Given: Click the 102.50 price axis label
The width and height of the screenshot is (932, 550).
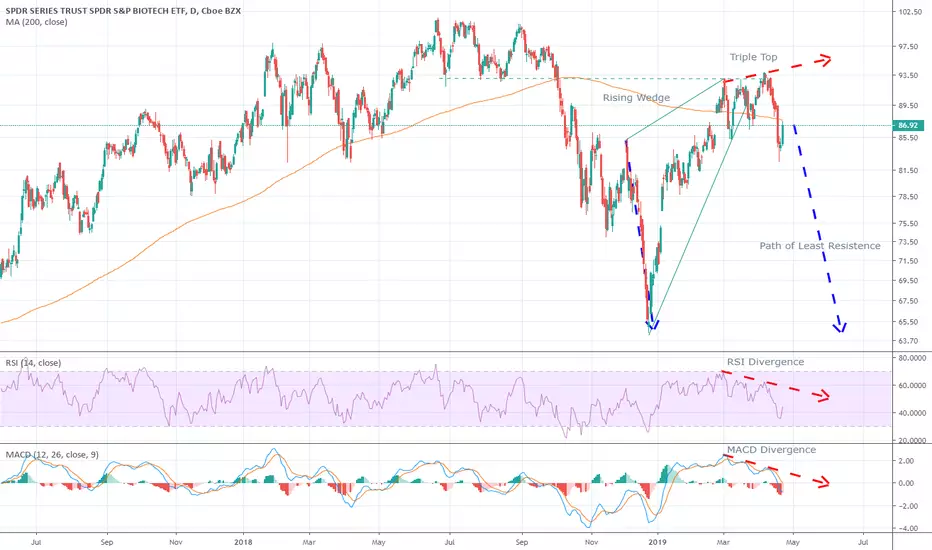Looking at the screenshot, I should click(909, 12).
